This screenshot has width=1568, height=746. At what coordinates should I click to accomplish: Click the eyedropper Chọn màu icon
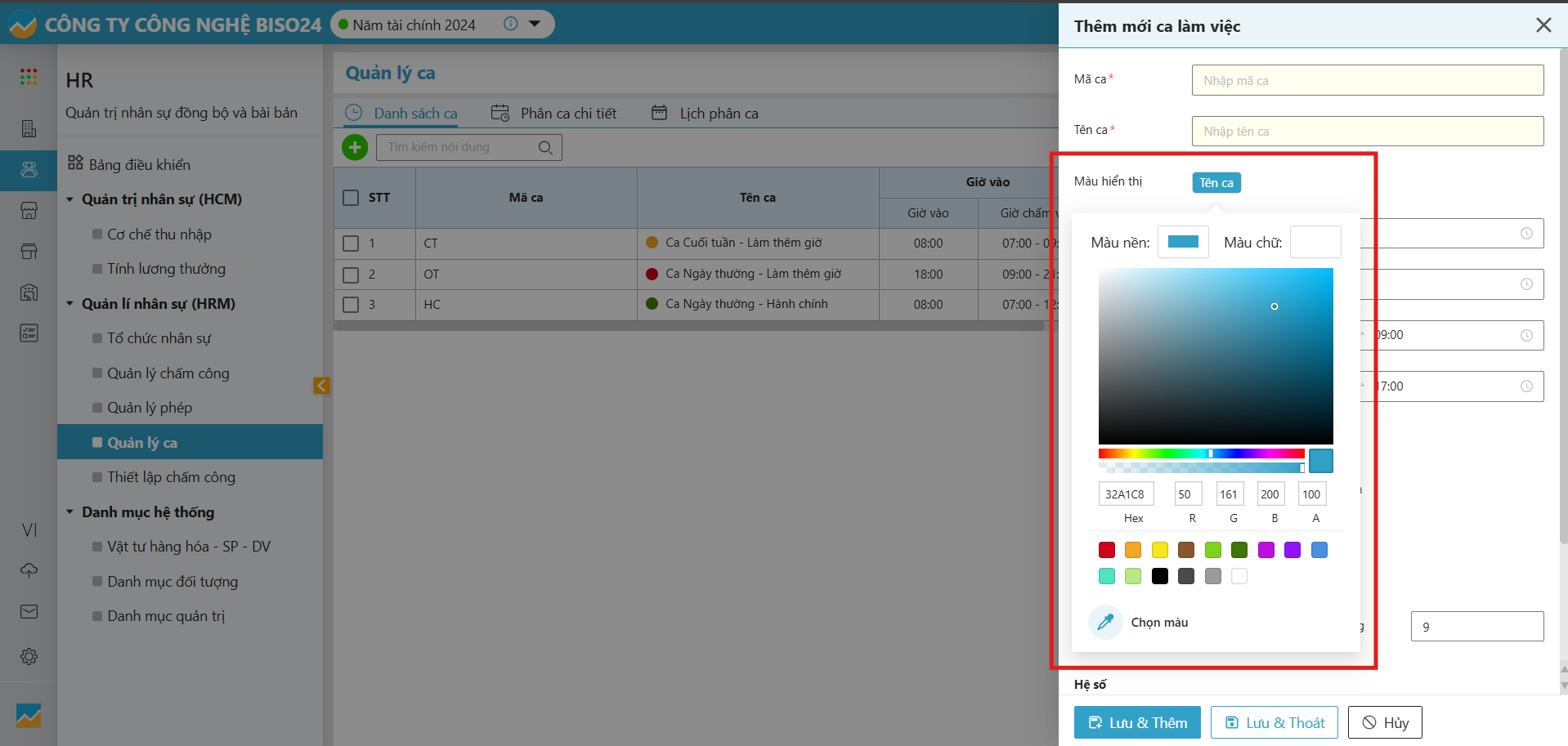[x=1105, y=623]
